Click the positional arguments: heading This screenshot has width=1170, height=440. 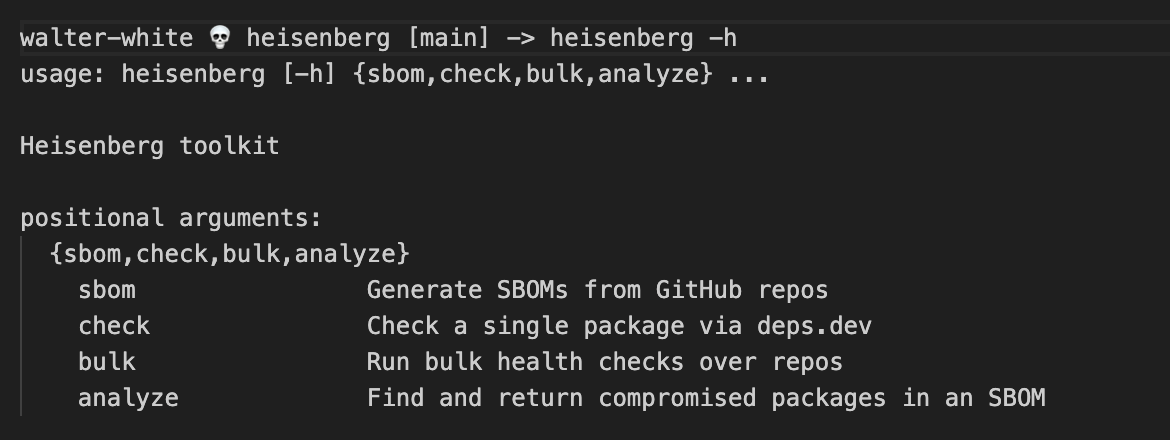171,218
